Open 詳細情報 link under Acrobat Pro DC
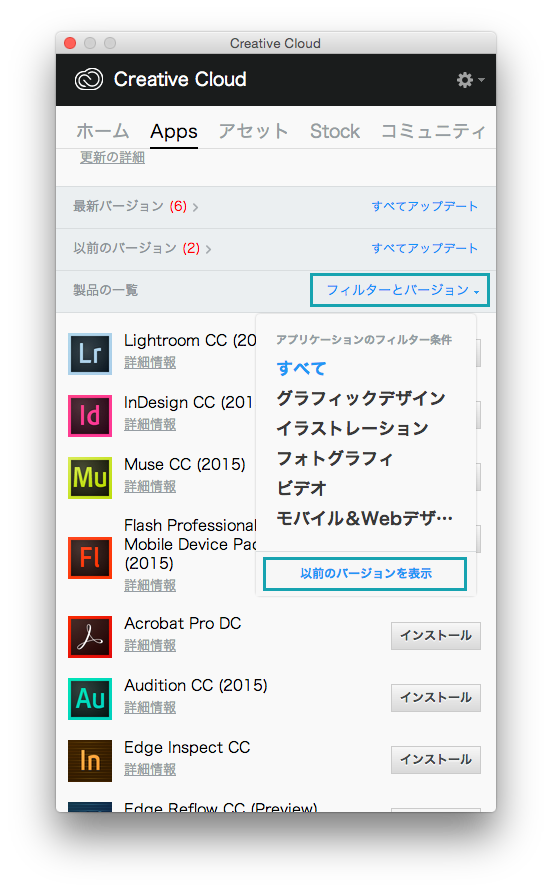The width and height of the screenshot is (552, 892). 150,645
